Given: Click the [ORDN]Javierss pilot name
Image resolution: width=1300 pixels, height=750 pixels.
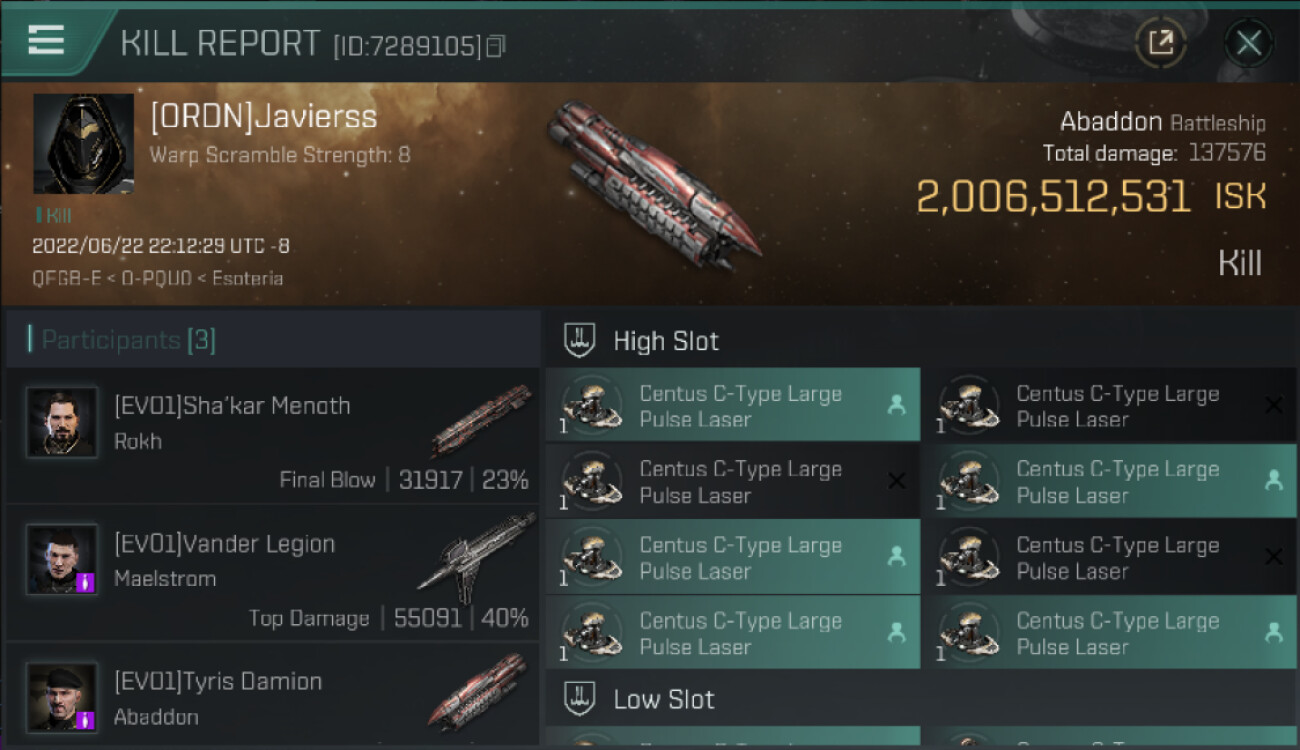Looking at the screenshot, I should pos(263,117).
